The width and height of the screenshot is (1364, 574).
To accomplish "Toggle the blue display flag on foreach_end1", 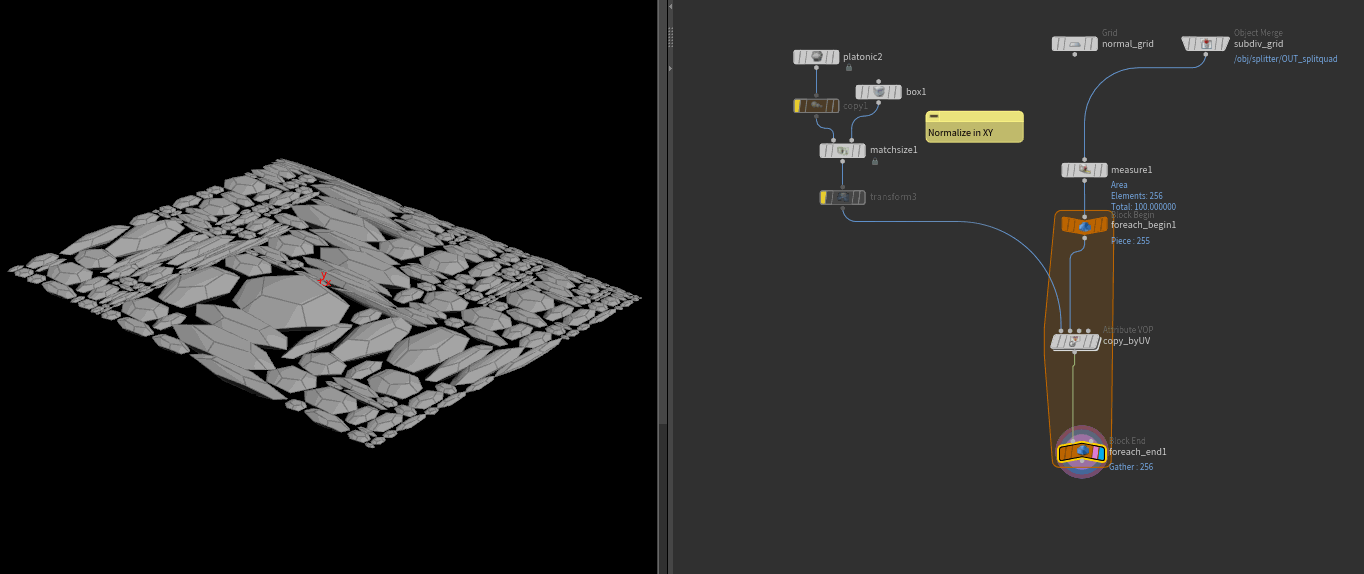I will (1100, 453).
